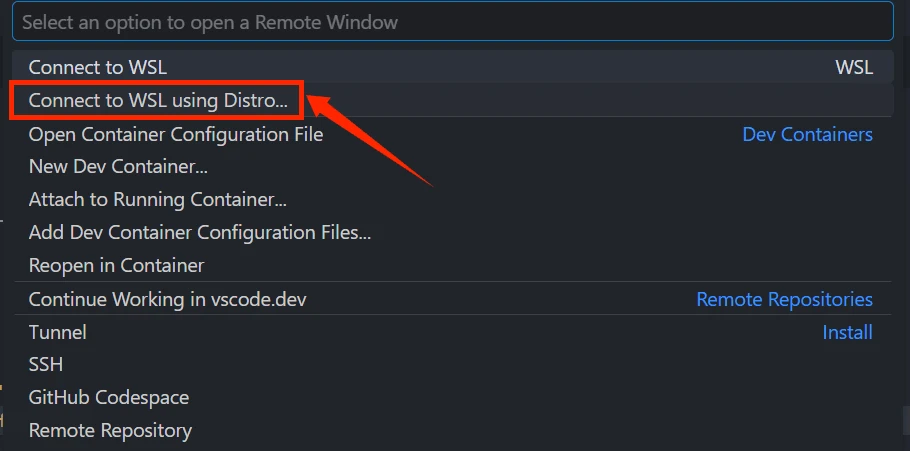Select the Tunnel option
The height and width of the screenshot is (451, 910).
point(57,332)
